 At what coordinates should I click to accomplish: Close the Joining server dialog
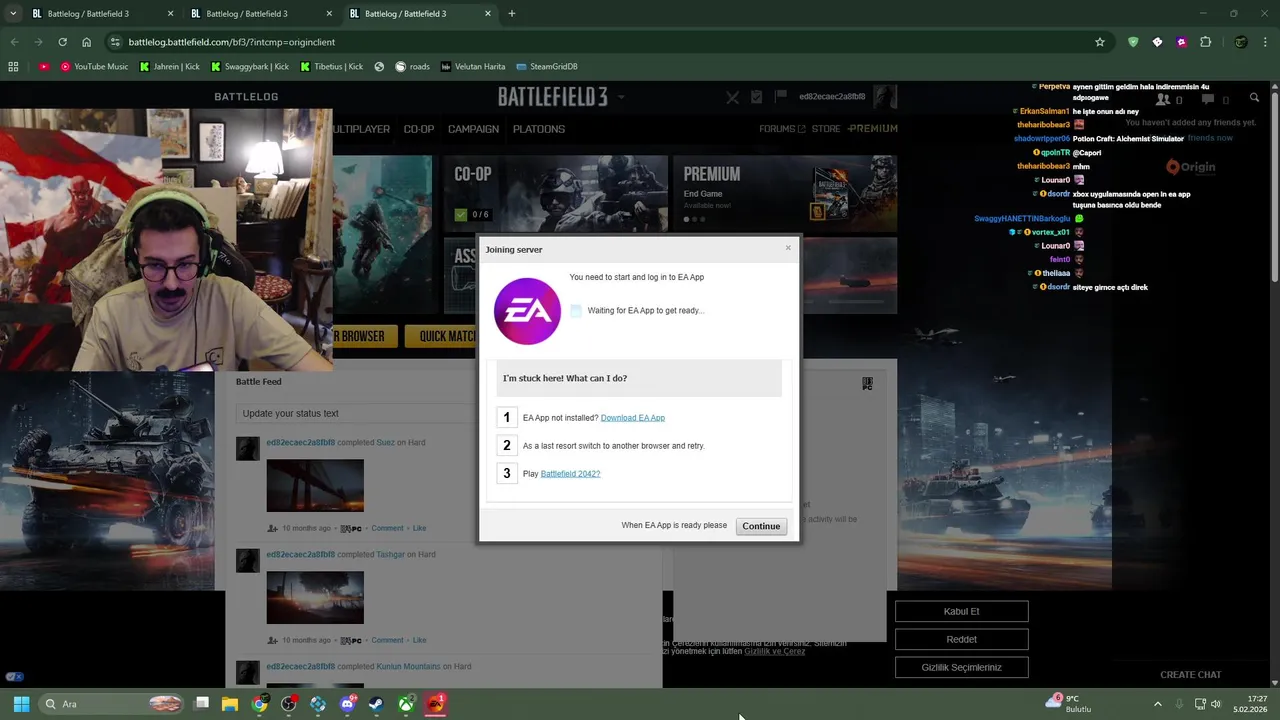(x=788, y=248)
